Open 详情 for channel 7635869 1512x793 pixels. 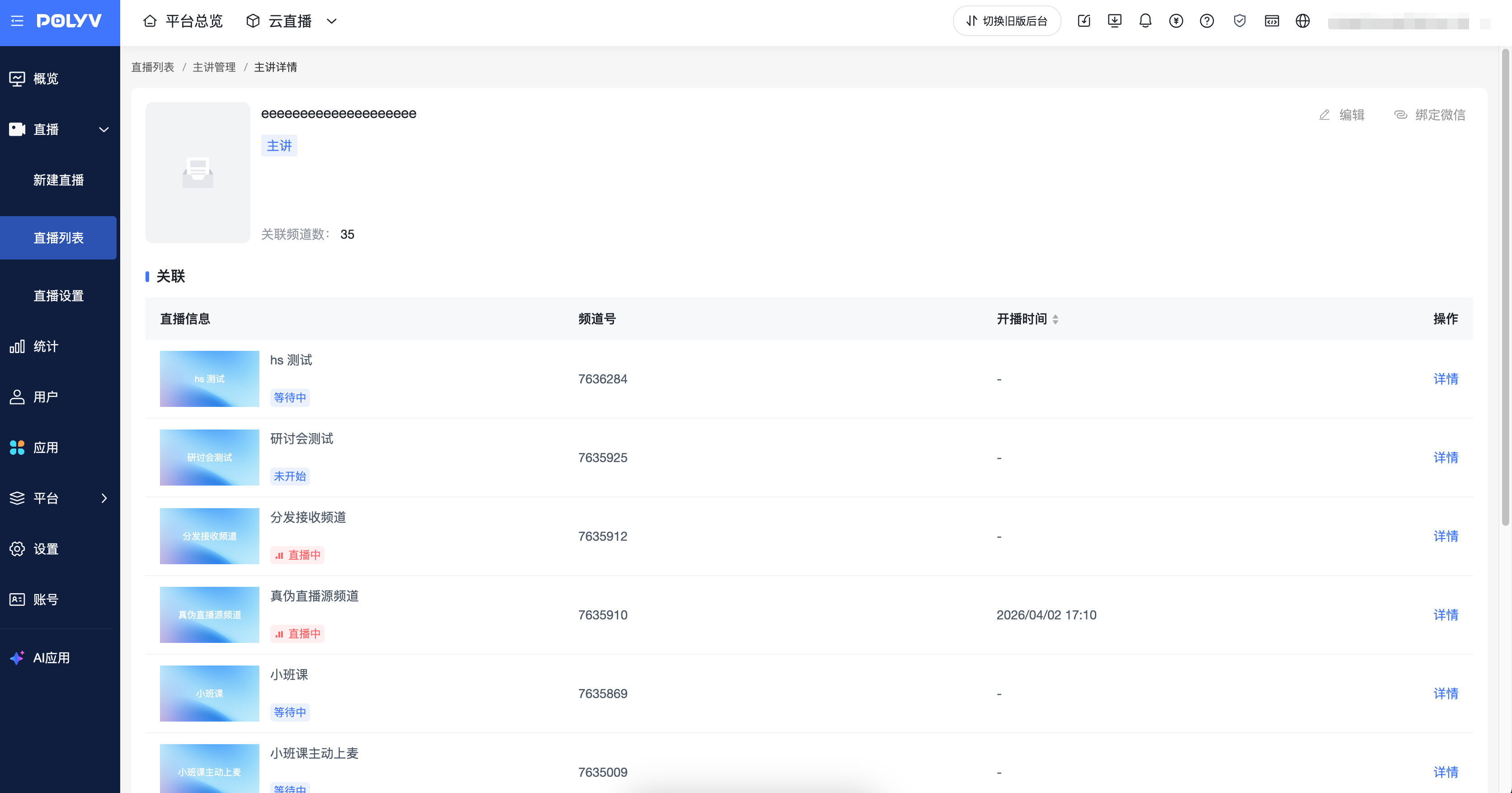[1446, 694]
